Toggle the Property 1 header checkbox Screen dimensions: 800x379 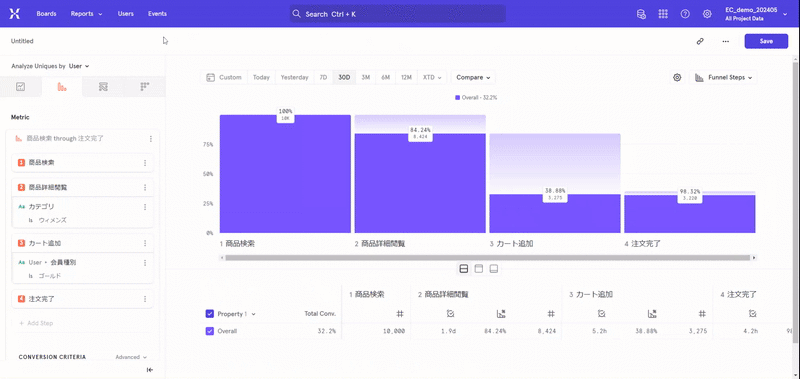point(210,314)
